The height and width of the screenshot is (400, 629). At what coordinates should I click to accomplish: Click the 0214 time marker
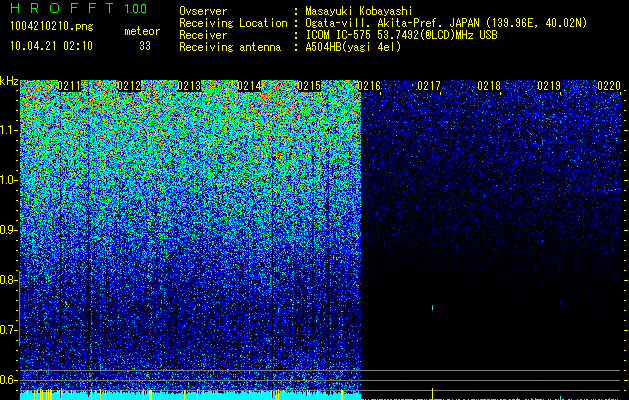249,86
